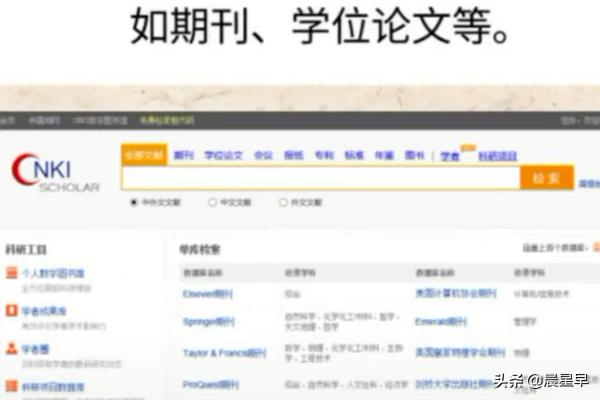Screen dimensions: 600x400
Task: Open ProQuest期刊 database link
Action: point(208,383)
